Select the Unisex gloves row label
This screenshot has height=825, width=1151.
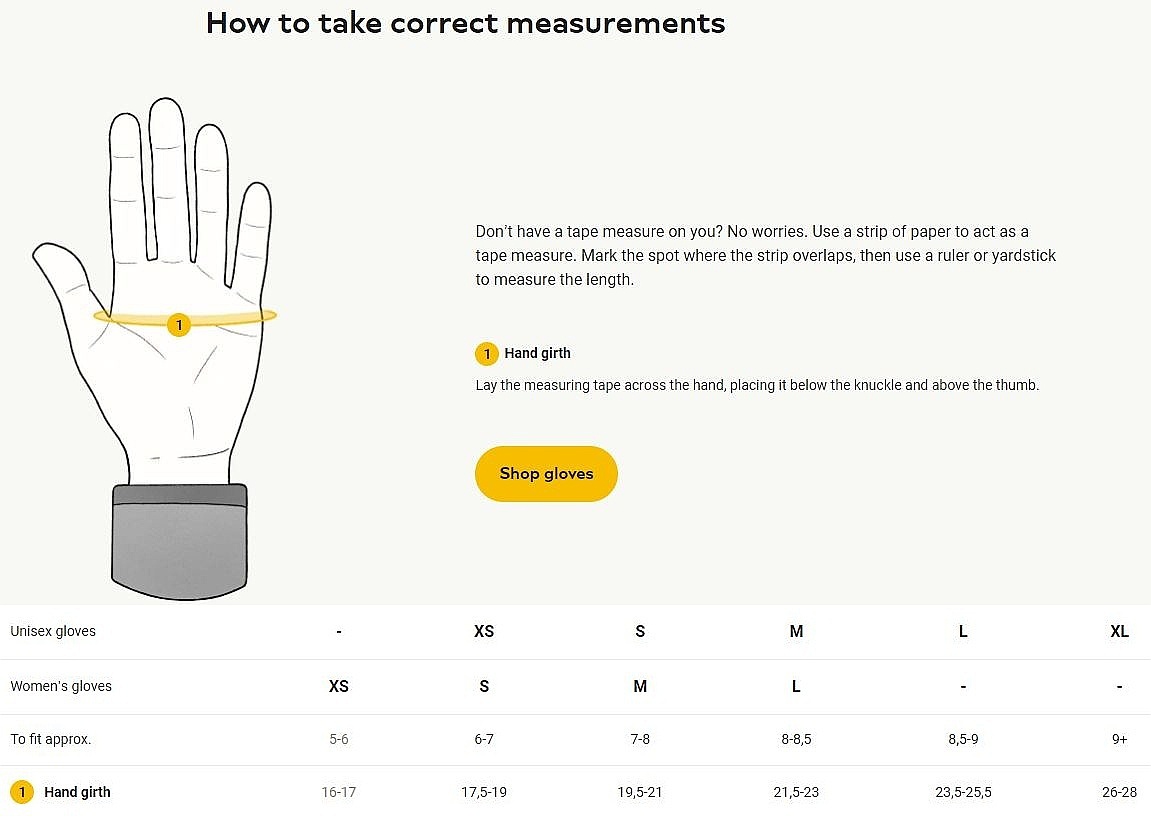tap(53, 632)
